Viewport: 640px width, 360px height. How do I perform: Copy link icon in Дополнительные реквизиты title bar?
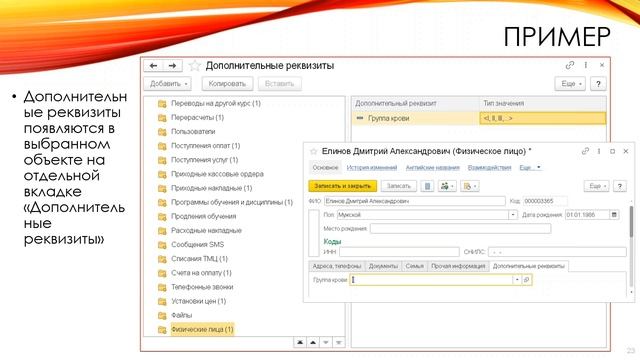coord(570,65)
